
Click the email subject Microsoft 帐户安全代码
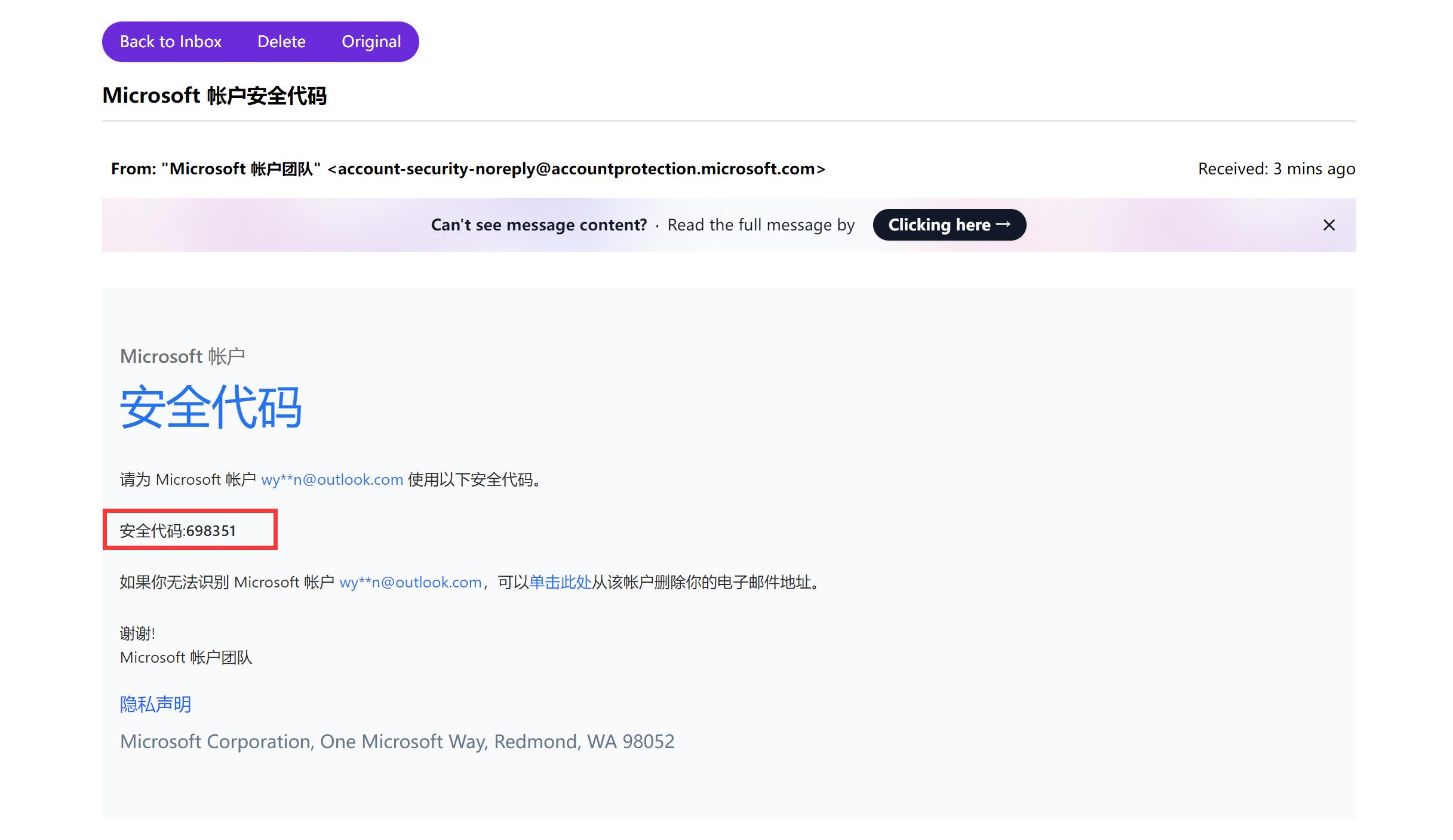pyautogui.click(x=214, y=96)
